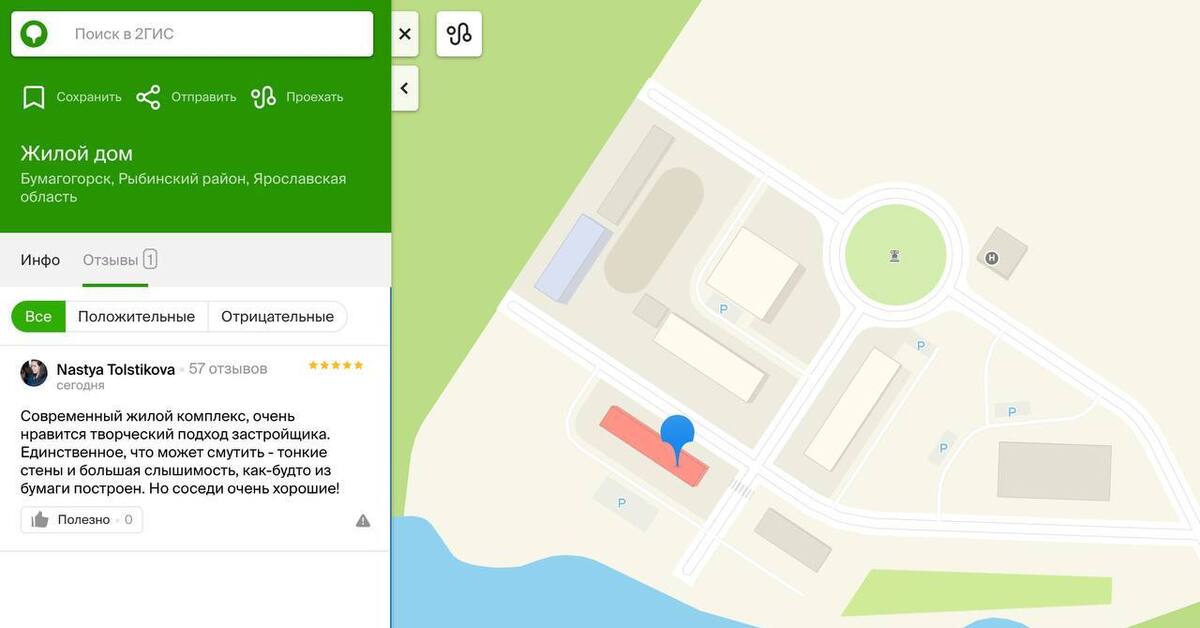Open the Отзывы tab
The height and width of the screenshot is (628, 1200).
click(120, 260)
